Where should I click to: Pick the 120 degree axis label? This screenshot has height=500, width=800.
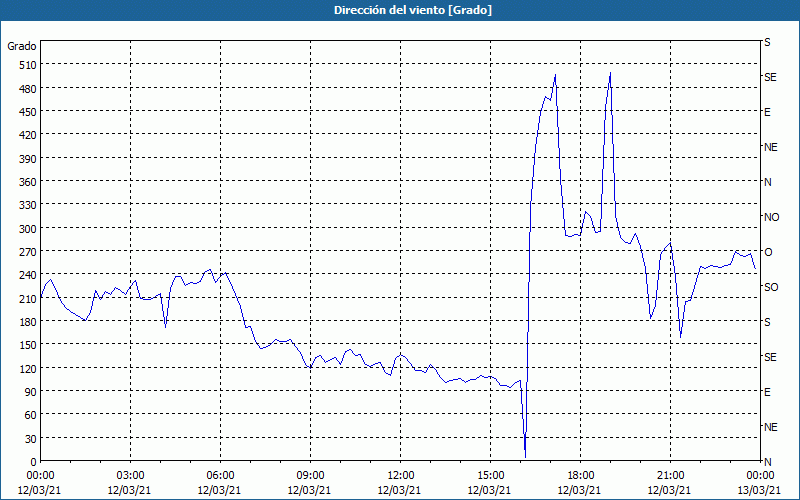click(28, 369)
